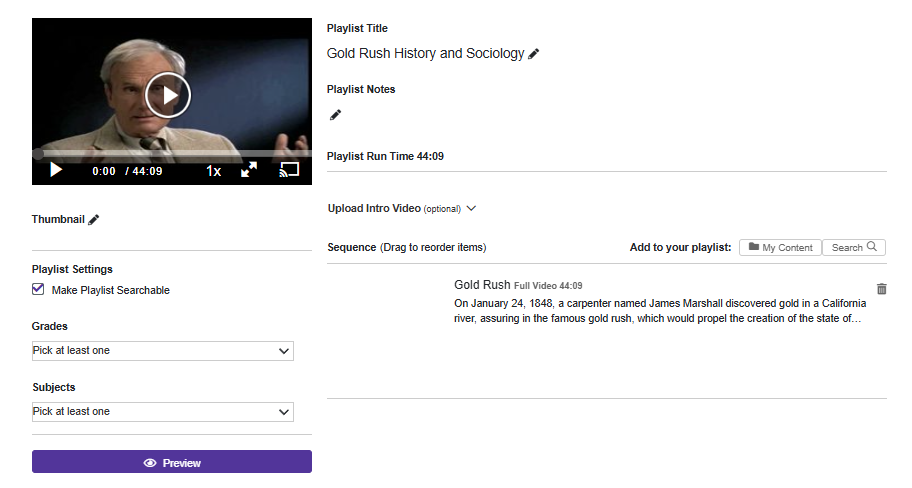Click the small play icon in the video controls
The height and width of the screenshot is (488, 912).
(56, 170)
